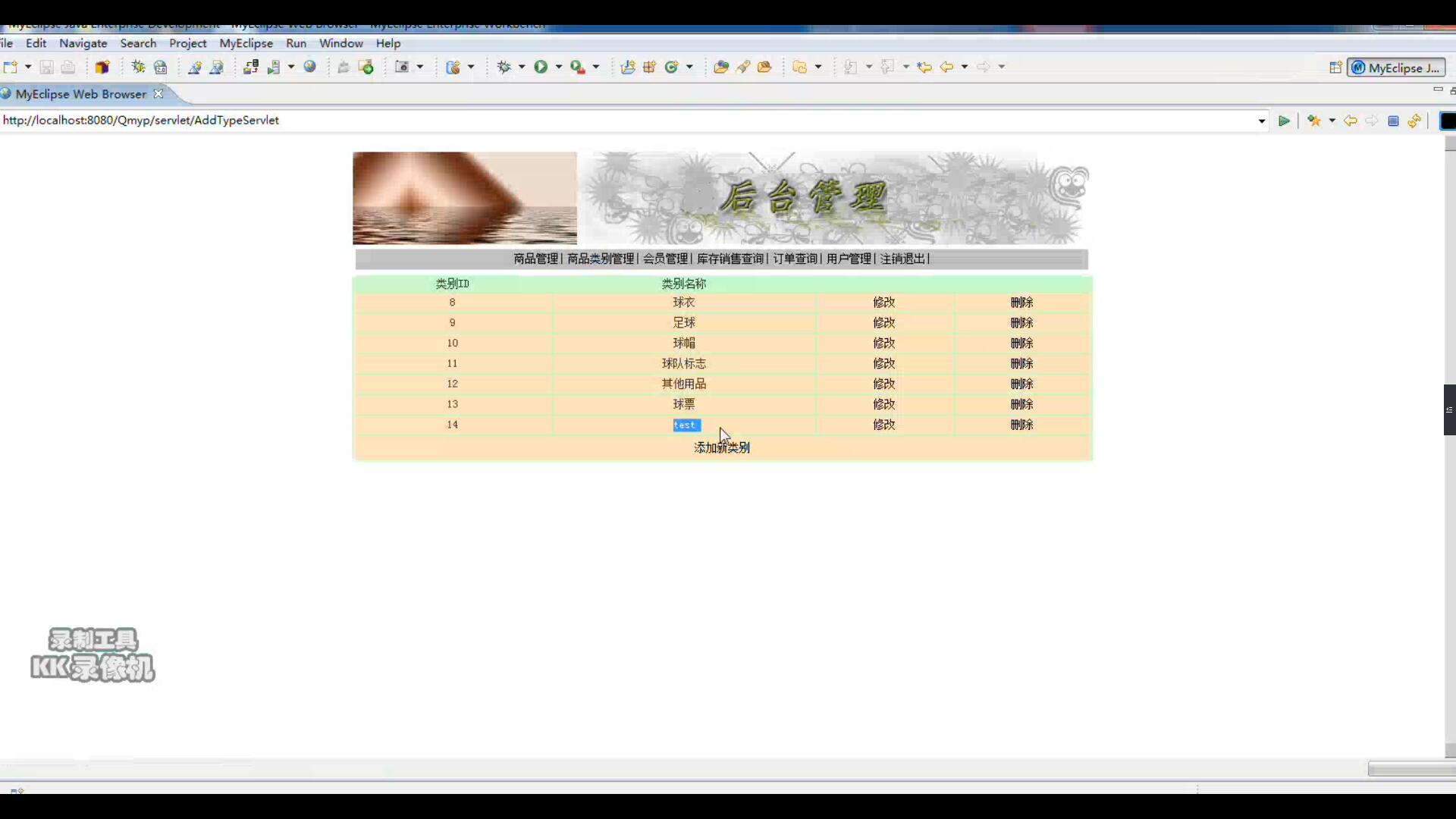Screen dimensions: 1456x819
Task: Click 修改 for the 球衣 row
Action: point(884,302)
